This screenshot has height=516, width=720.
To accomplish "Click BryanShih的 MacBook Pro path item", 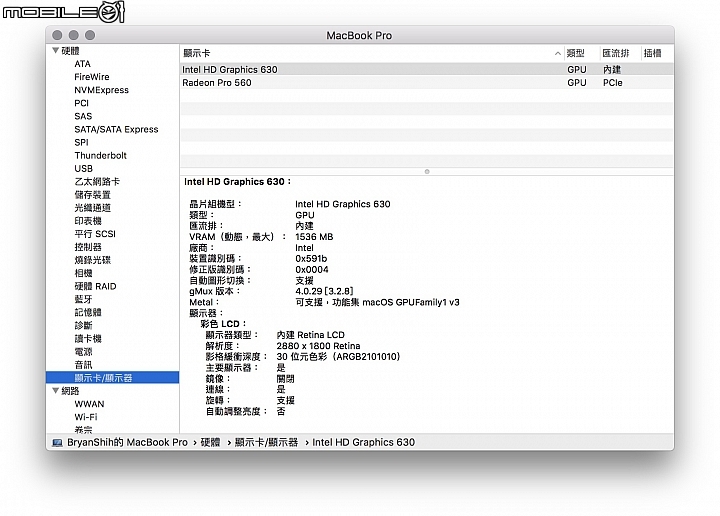I will click(x=127, y=443).
